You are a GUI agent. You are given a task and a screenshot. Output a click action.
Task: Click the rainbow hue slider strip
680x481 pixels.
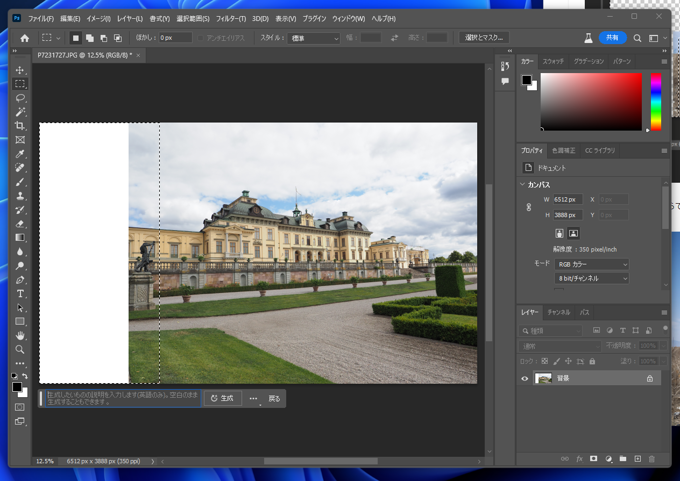click(x=656, y=102)
